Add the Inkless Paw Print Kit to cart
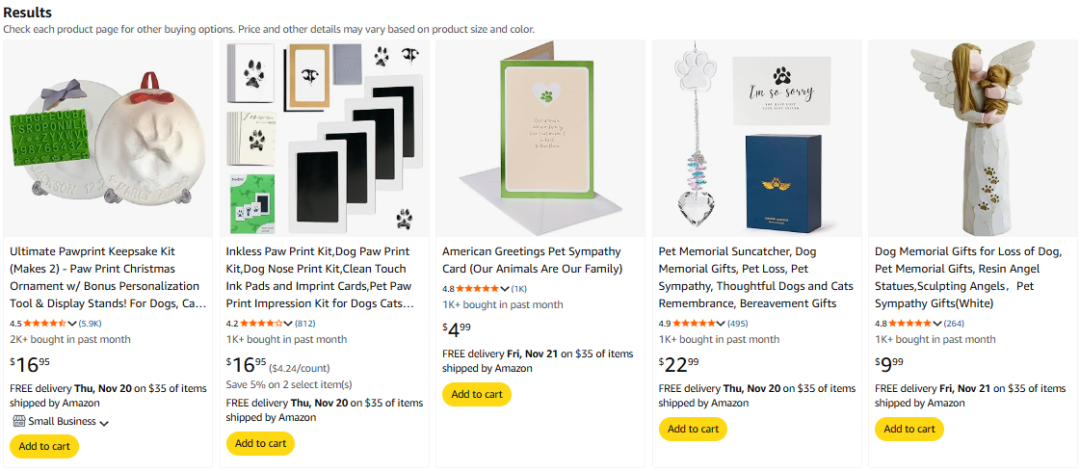Image resolution: width=1080 pixels, height=471 pixels. [260, 443]
